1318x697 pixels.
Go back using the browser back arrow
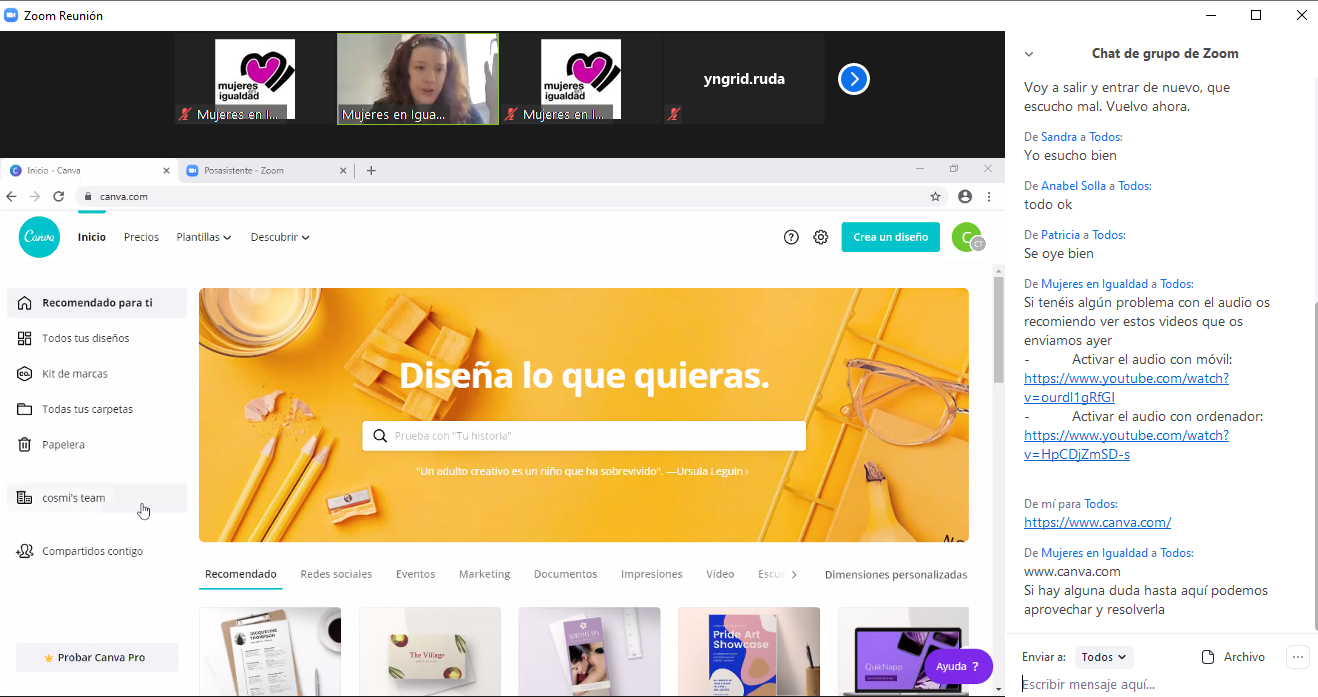[x=11, y=196]
